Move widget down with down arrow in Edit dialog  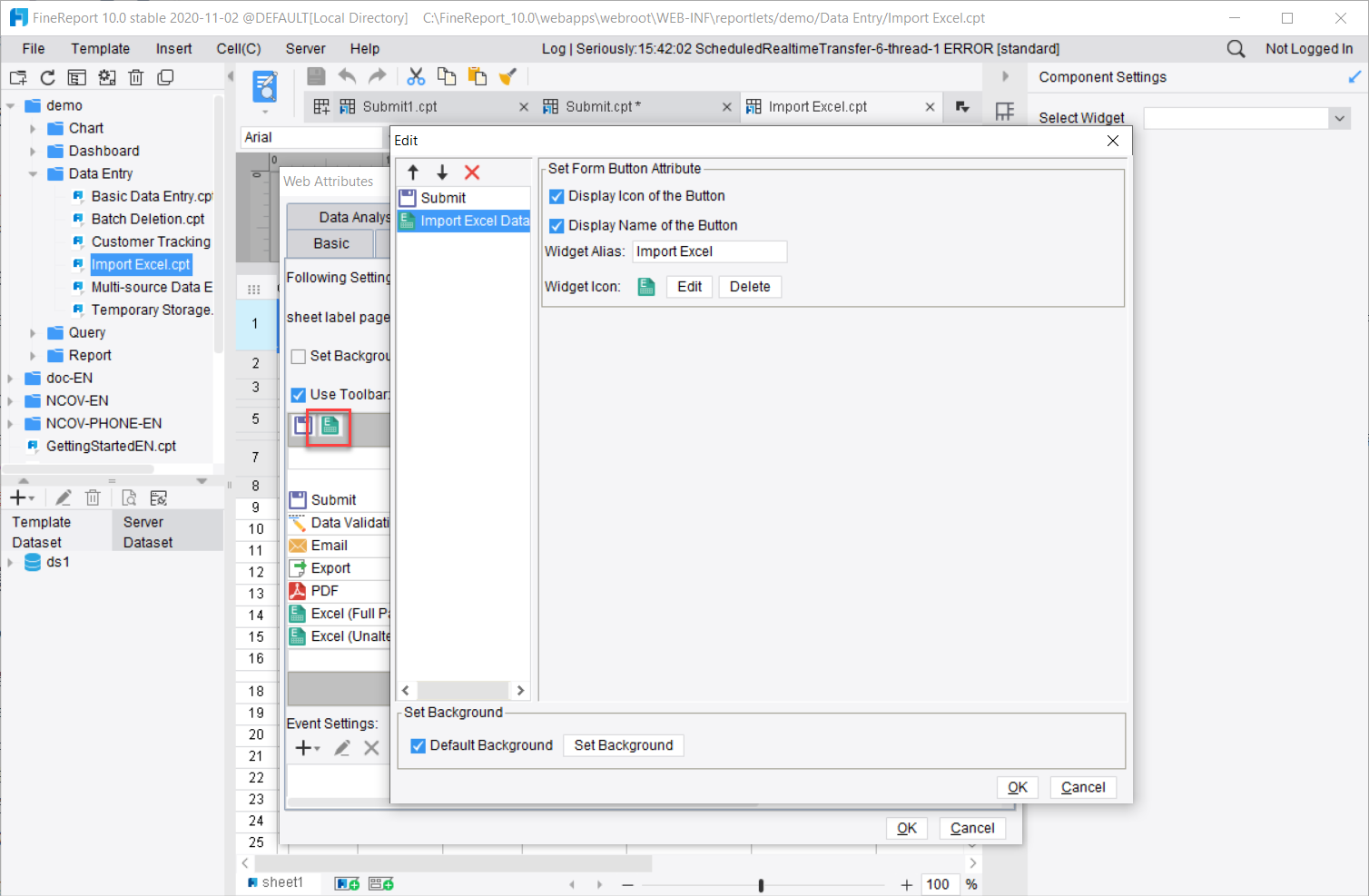[x=442, y=172]
